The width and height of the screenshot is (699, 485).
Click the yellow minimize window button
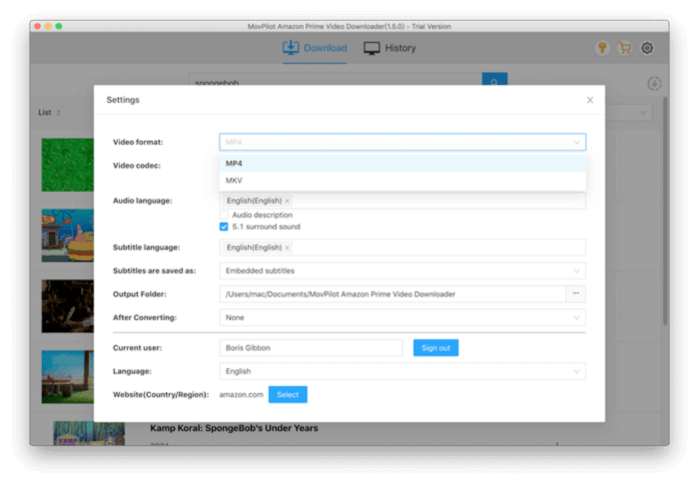point(48,26)
